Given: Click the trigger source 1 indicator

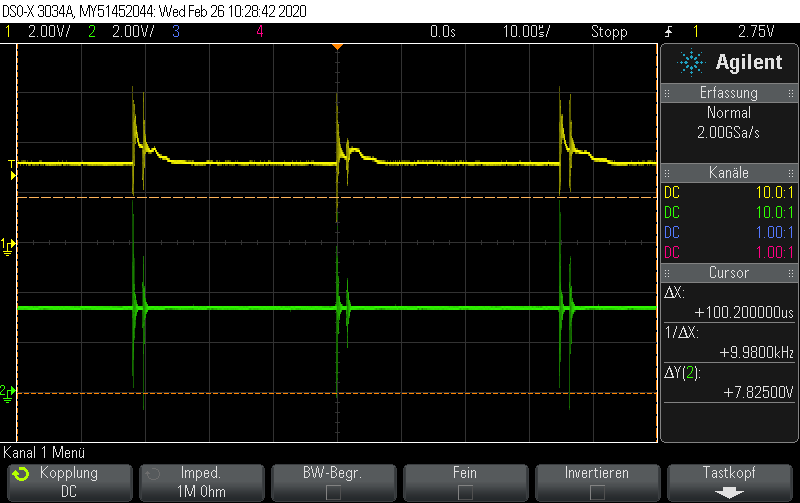Looking at the screenshot, I should point(695,32).
